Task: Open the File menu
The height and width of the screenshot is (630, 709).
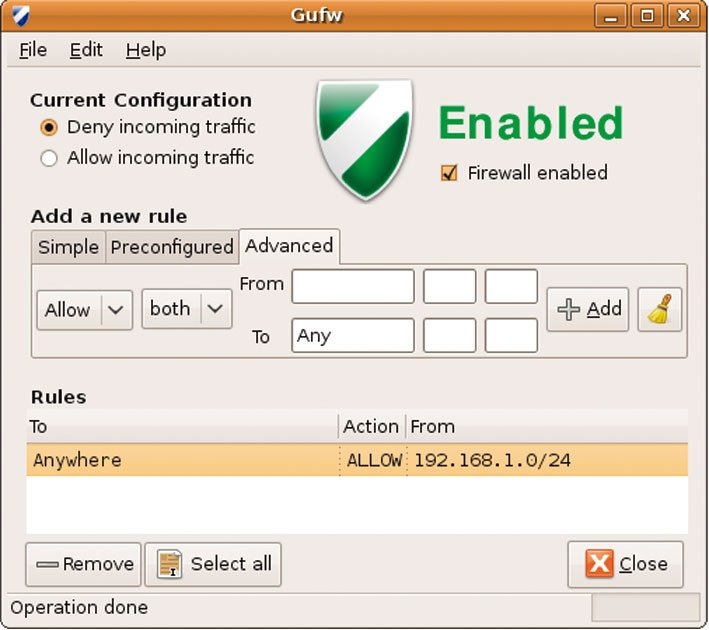Action: coord(33,50)
